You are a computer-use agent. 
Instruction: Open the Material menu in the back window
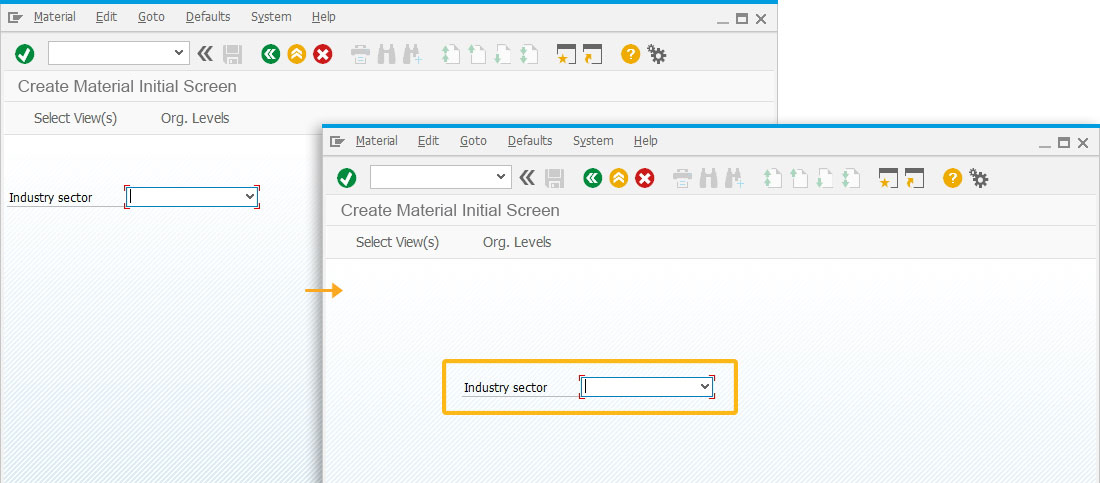pyautogui.click(x=55, y=17)
